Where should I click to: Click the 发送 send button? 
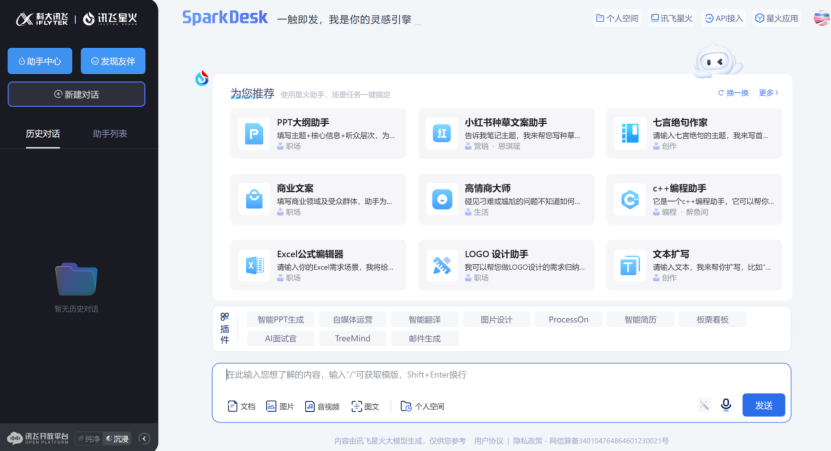[x=763, y=405]
